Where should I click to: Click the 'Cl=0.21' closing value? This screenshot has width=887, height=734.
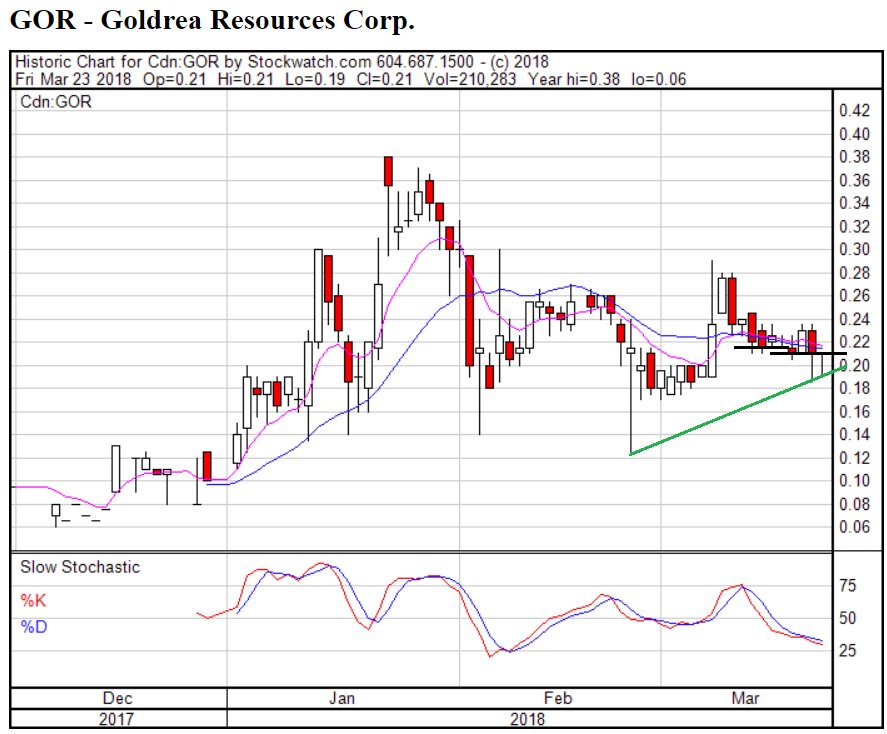pyautogui.click(x=384, y=79)
